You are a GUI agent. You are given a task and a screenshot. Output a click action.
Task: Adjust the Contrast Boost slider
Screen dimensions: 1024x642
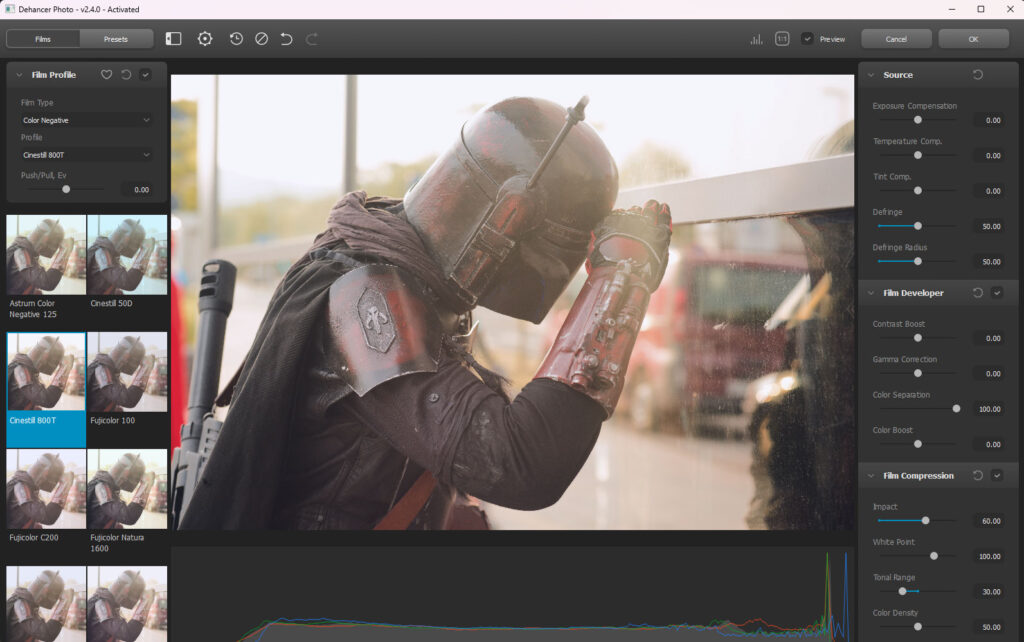click(x=918, y=338)
